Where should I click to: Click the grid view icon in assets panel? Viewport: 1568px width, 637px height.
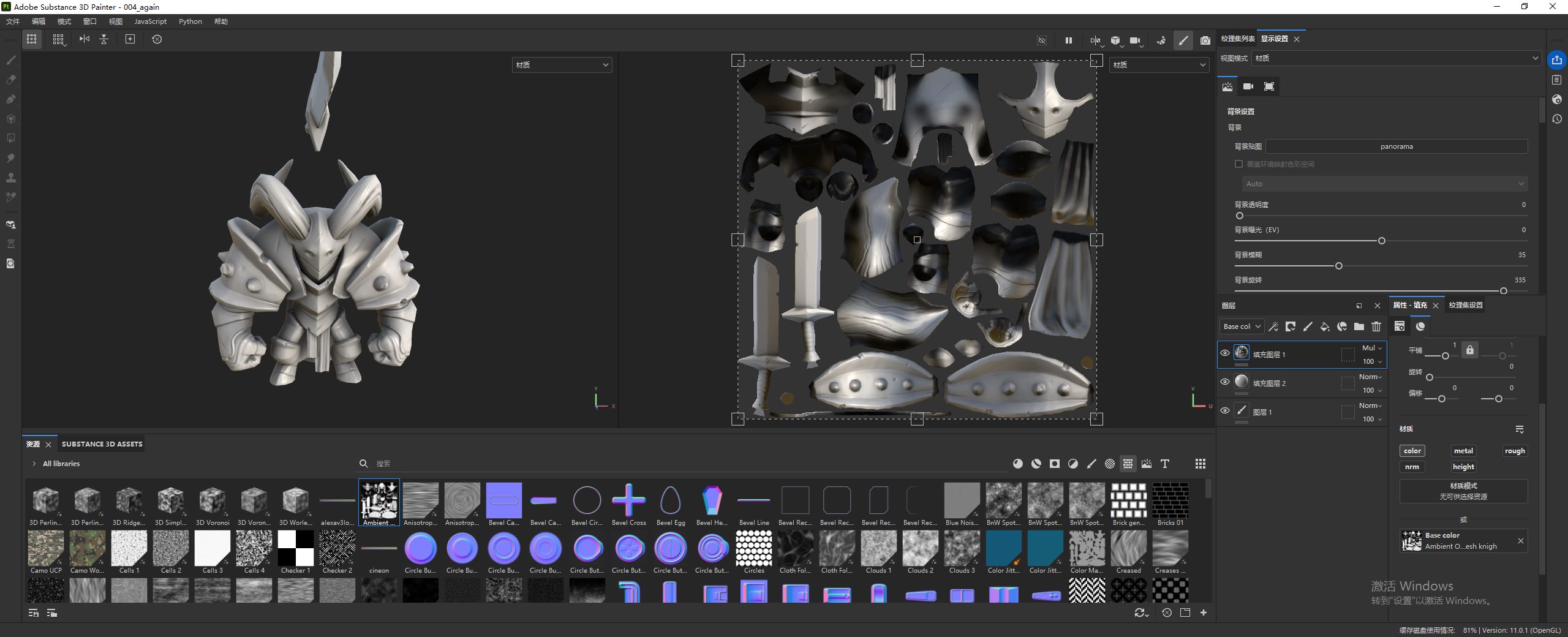(x=1200, y=464)
